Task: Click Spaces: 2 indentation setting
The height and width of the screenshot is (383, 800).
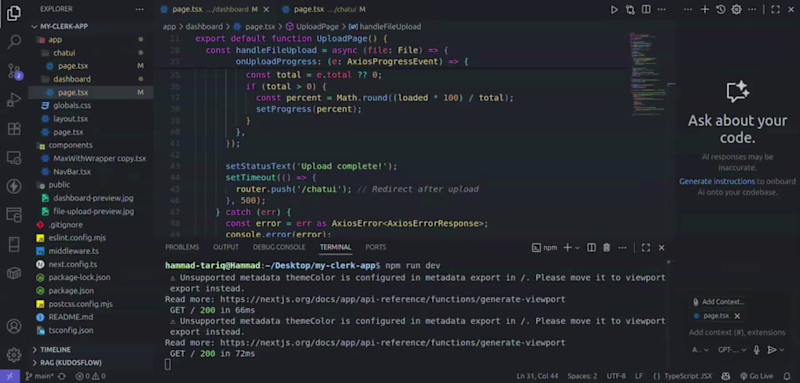Action: click(582, 376)
